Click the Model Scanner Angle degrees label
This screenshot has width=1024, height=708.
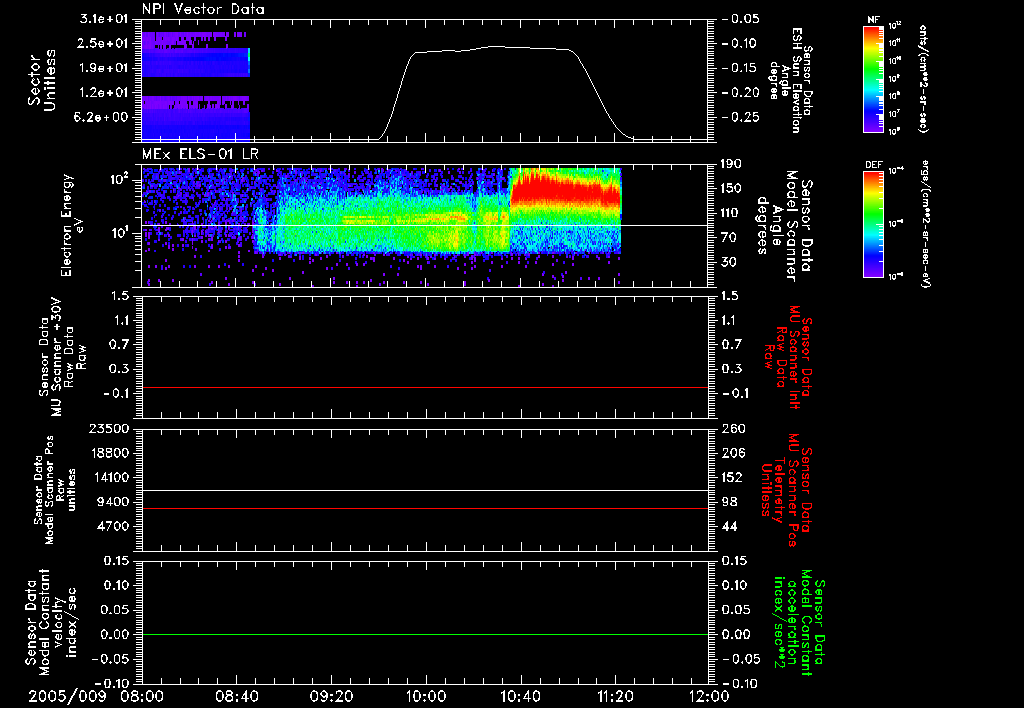(x=786, y=225)
